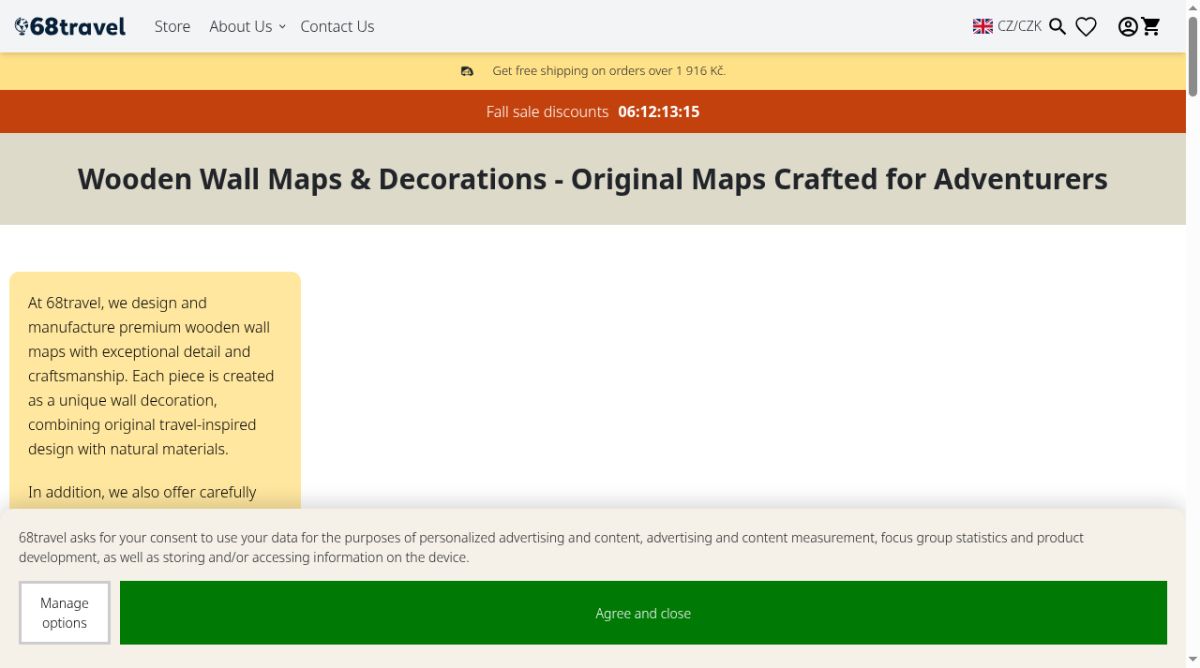Click the Wooden Wall Maps heading

593,179
